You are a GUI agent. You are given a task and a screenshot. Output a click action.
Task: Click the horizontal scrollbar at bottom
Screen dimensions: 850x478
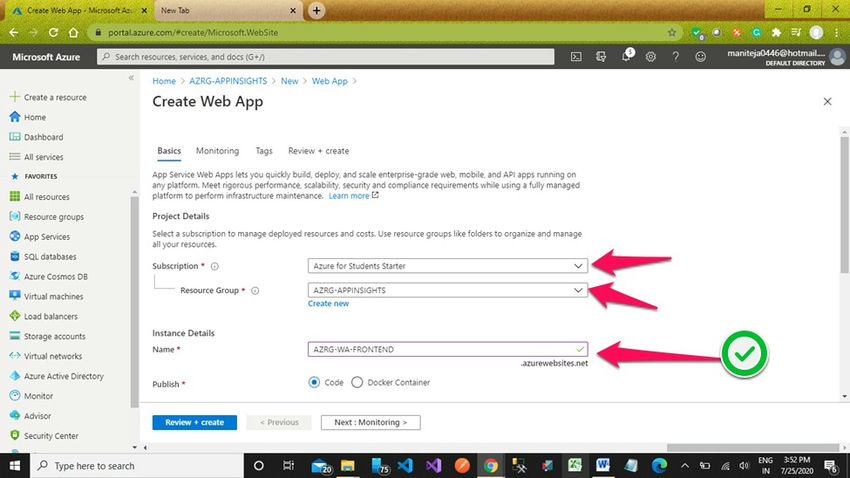tap(752, 448)
